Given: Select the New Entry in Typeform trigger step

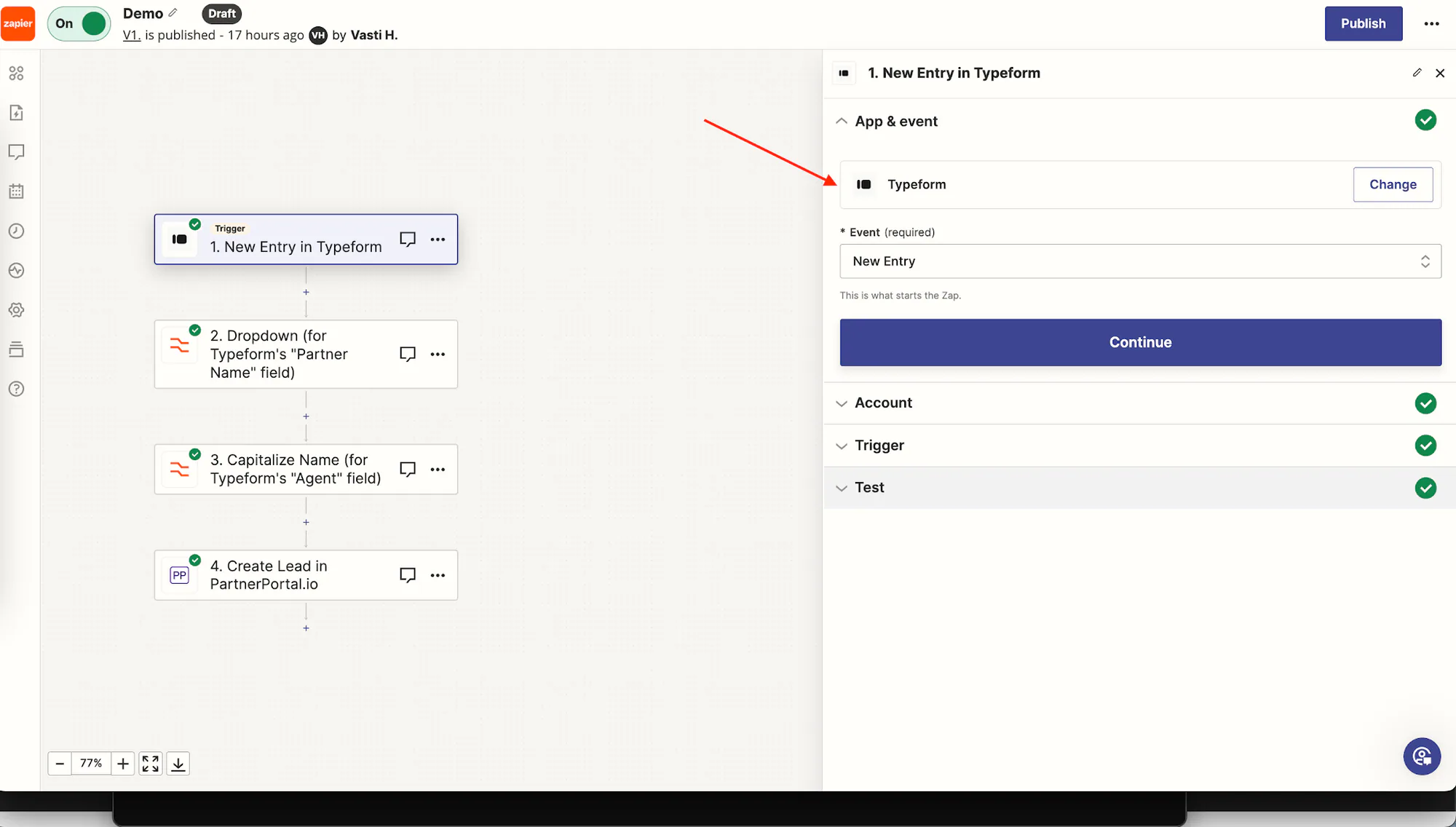Looking at the screenshot, I should pos(306,240).
